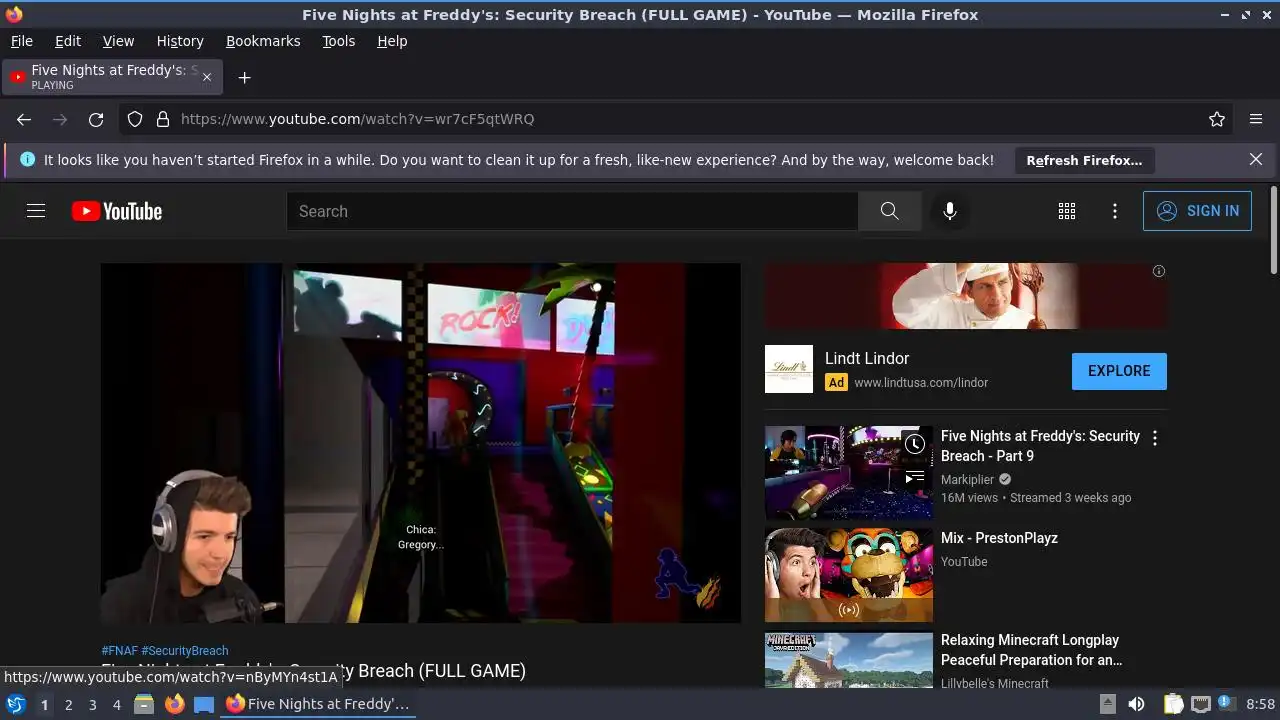Open the Firefox launcher in the taskbar
Screen dimensions: 1280x720
click(175, 704)
